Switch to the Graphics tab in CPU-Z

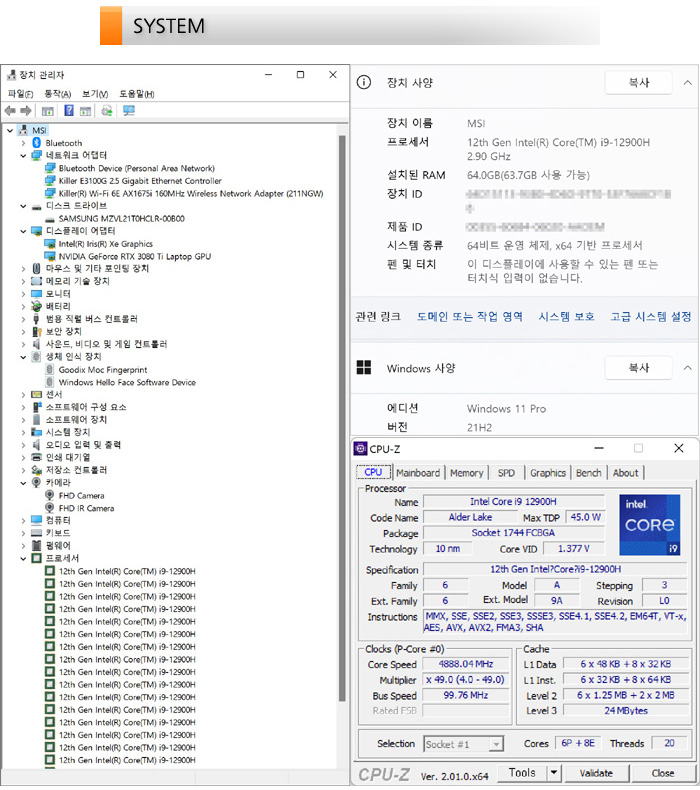coord(548,473)
